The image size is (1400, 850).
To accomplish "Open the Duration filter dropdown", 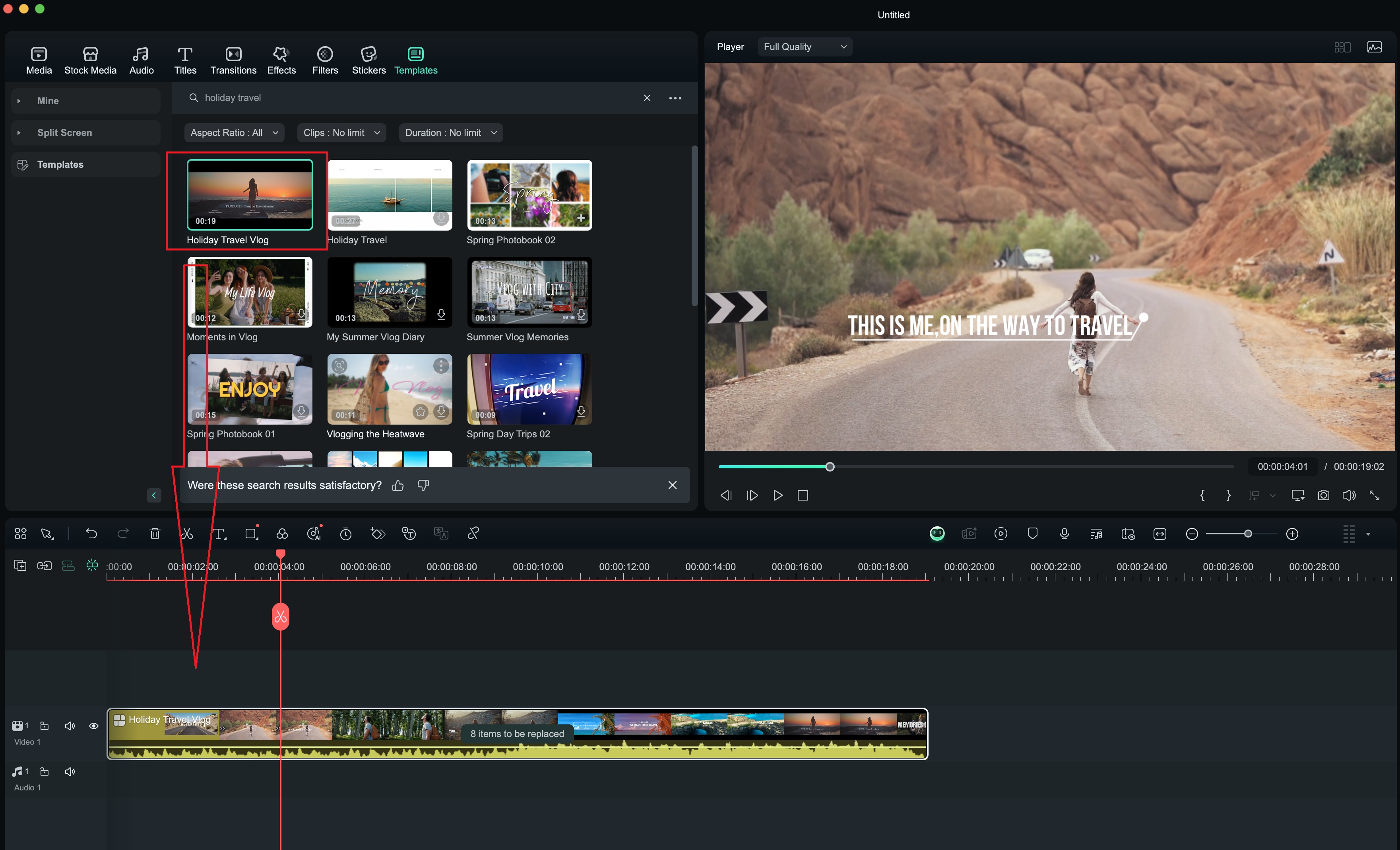I will (451, 132).
